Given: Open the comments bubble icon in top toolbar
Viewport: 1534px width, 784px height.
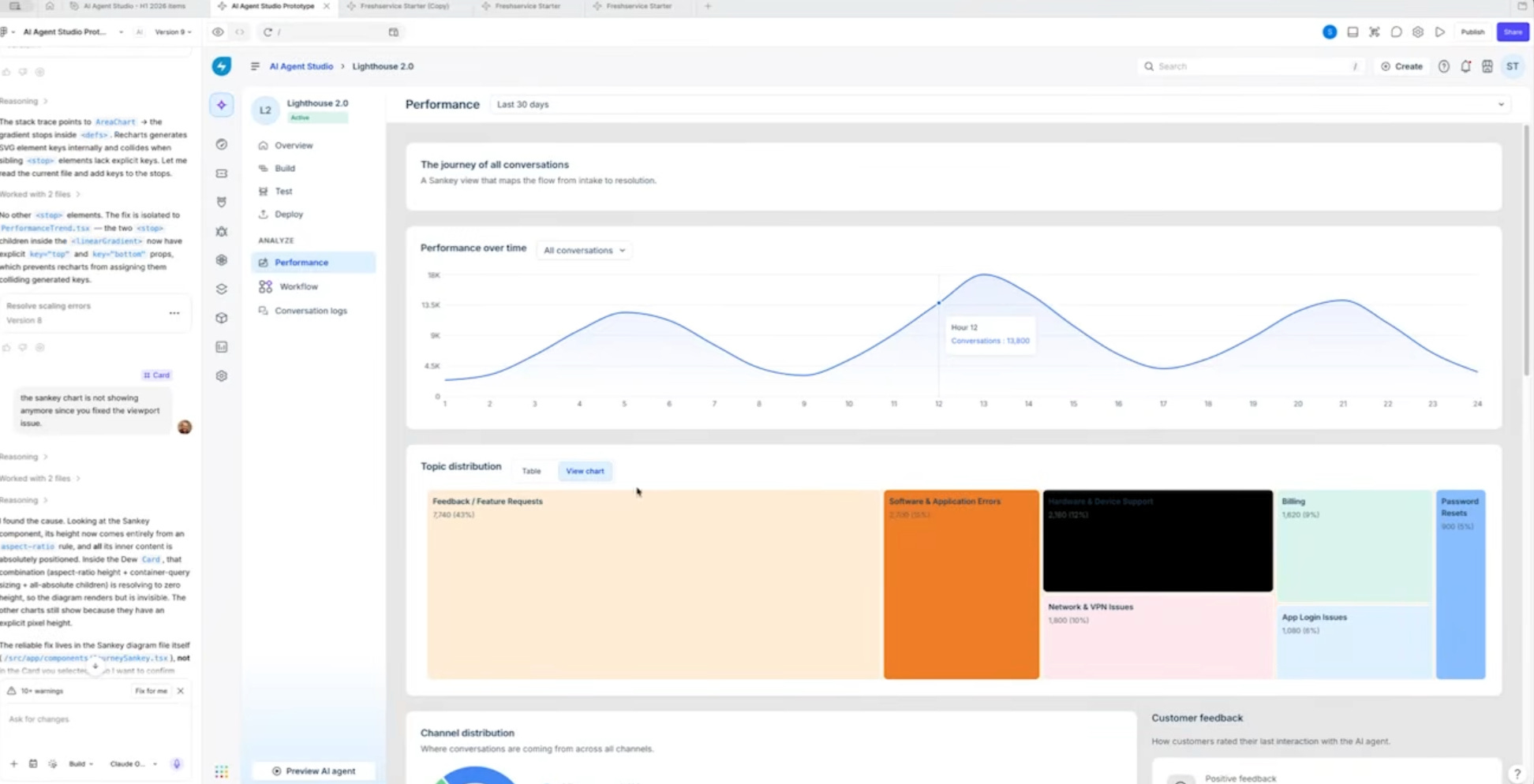Looking at the screenshot, I should (1396, 32).
